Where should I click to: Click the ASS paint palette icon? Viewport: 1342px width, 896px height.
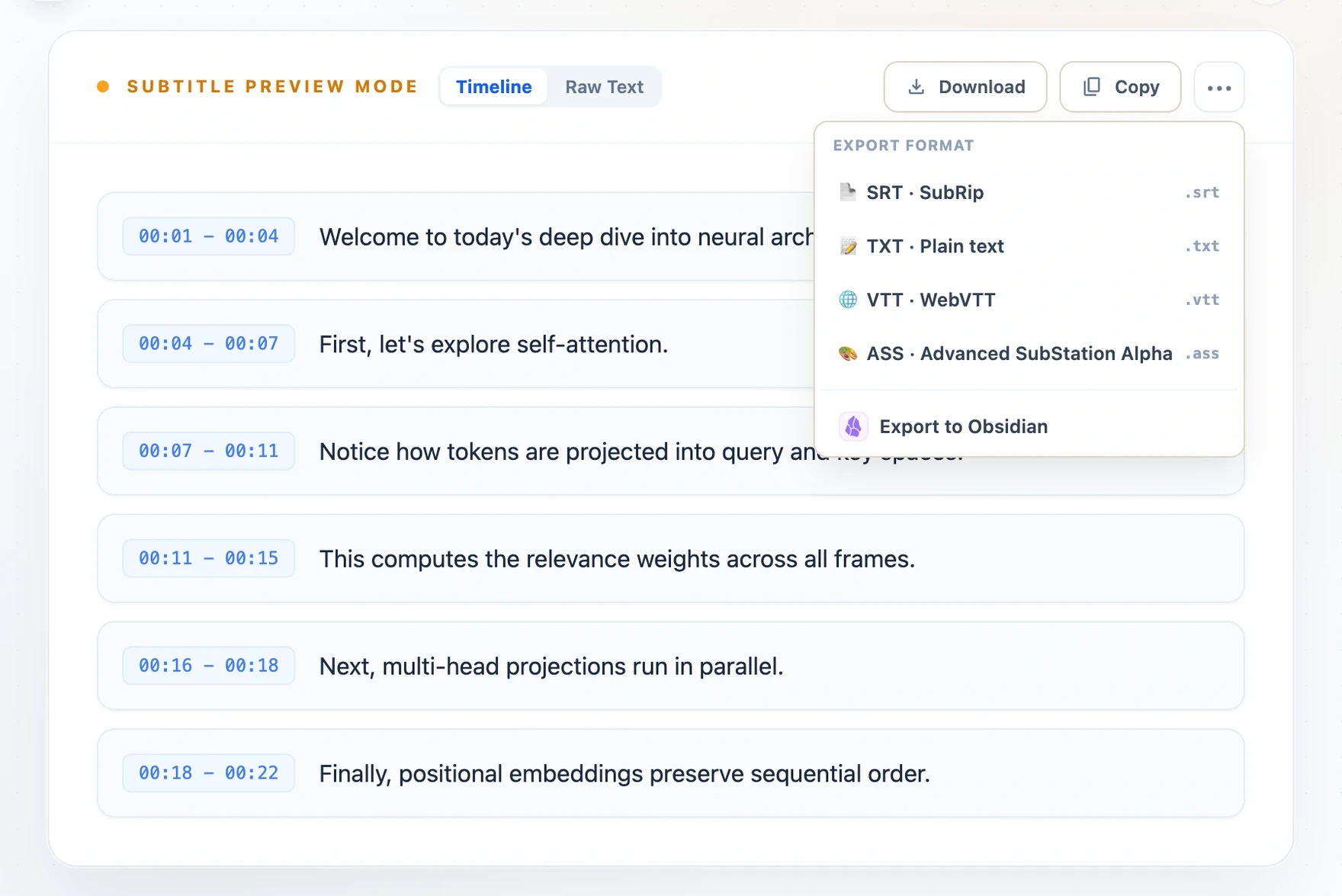(x=847, y=354)
